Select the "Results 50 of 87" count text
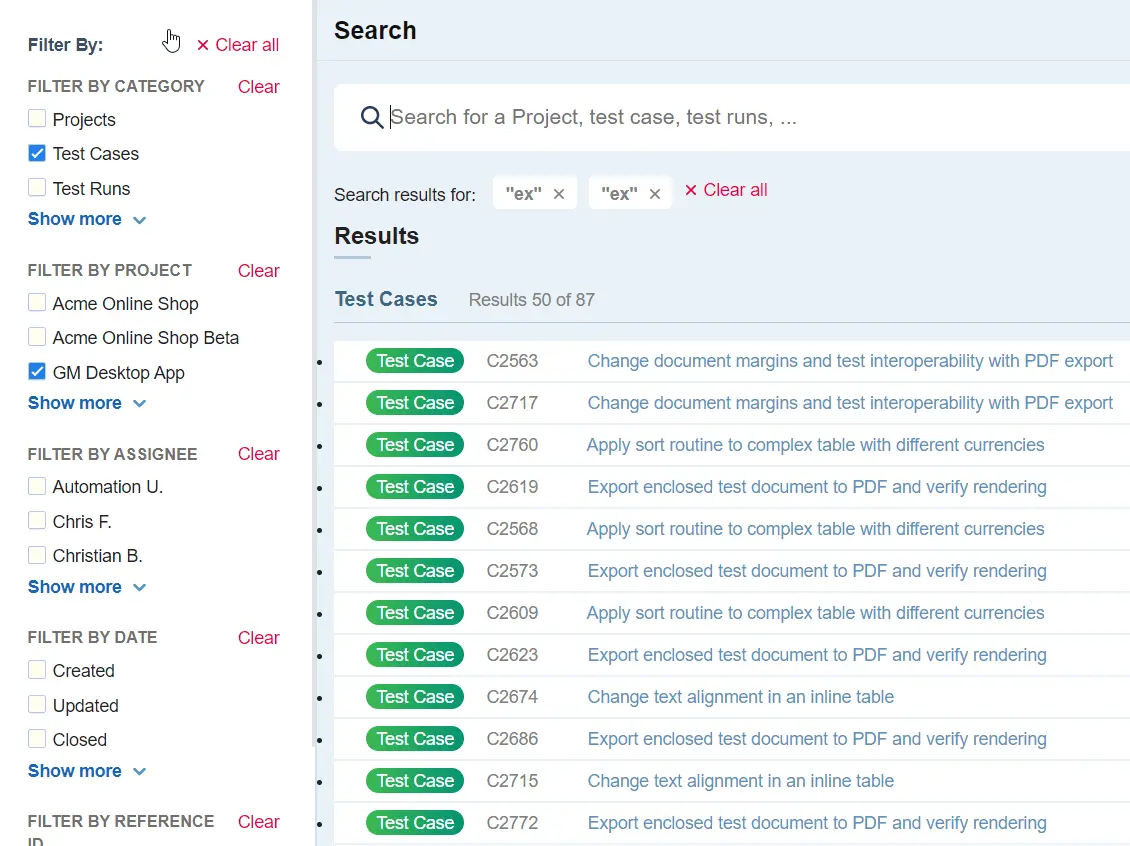The height and width of the screenshot is (846, 1130). click(532, 300)
